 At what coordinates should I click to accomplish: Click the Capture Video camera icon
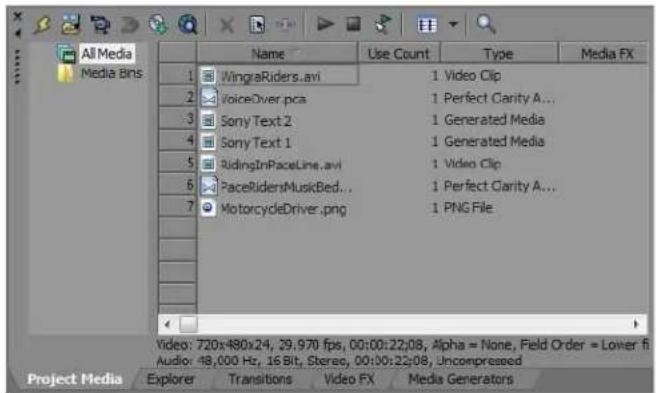pyautogui.click(x=100, y=25)
